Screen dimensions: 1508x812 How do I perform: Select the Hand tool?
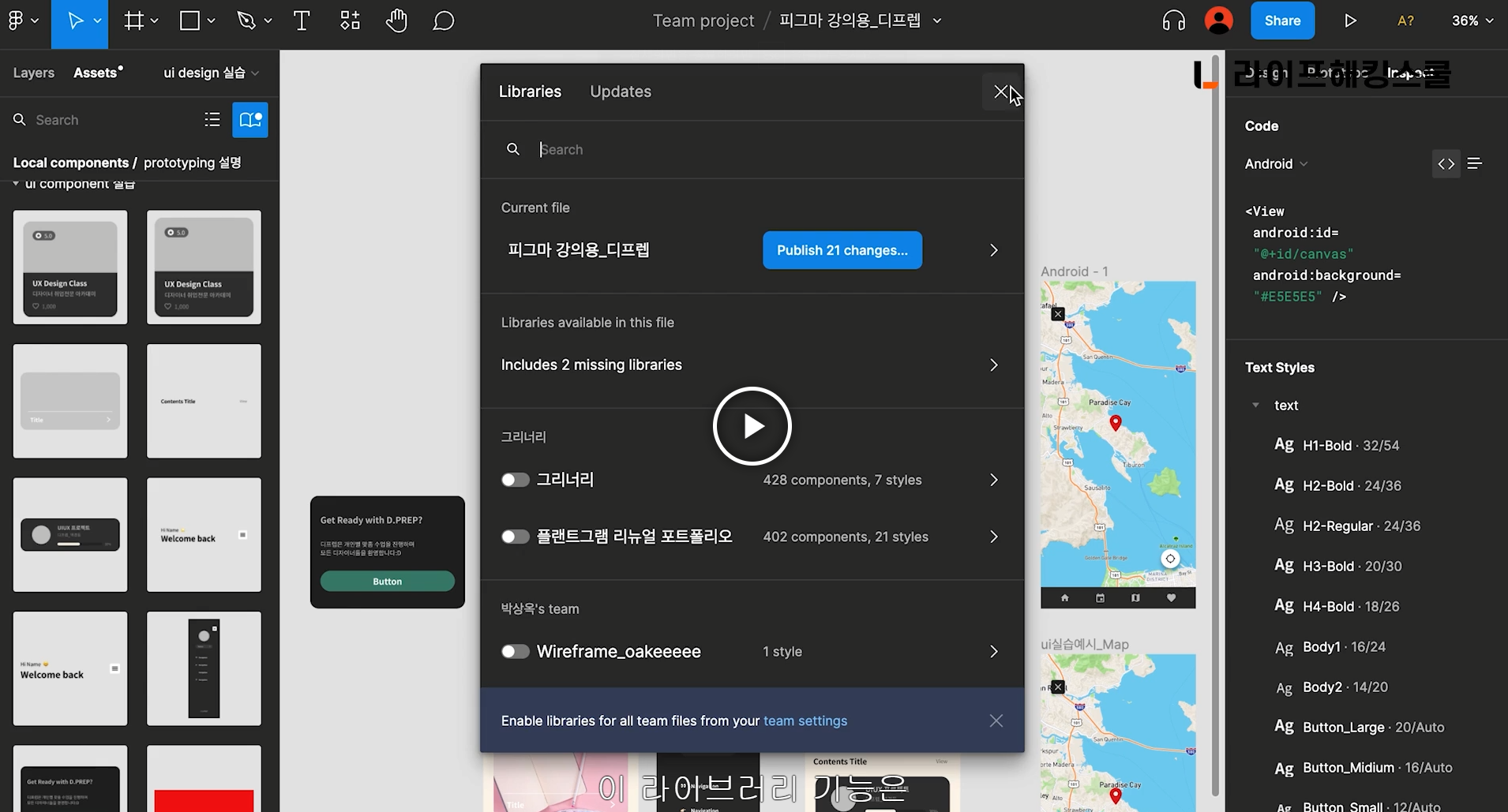396,21
